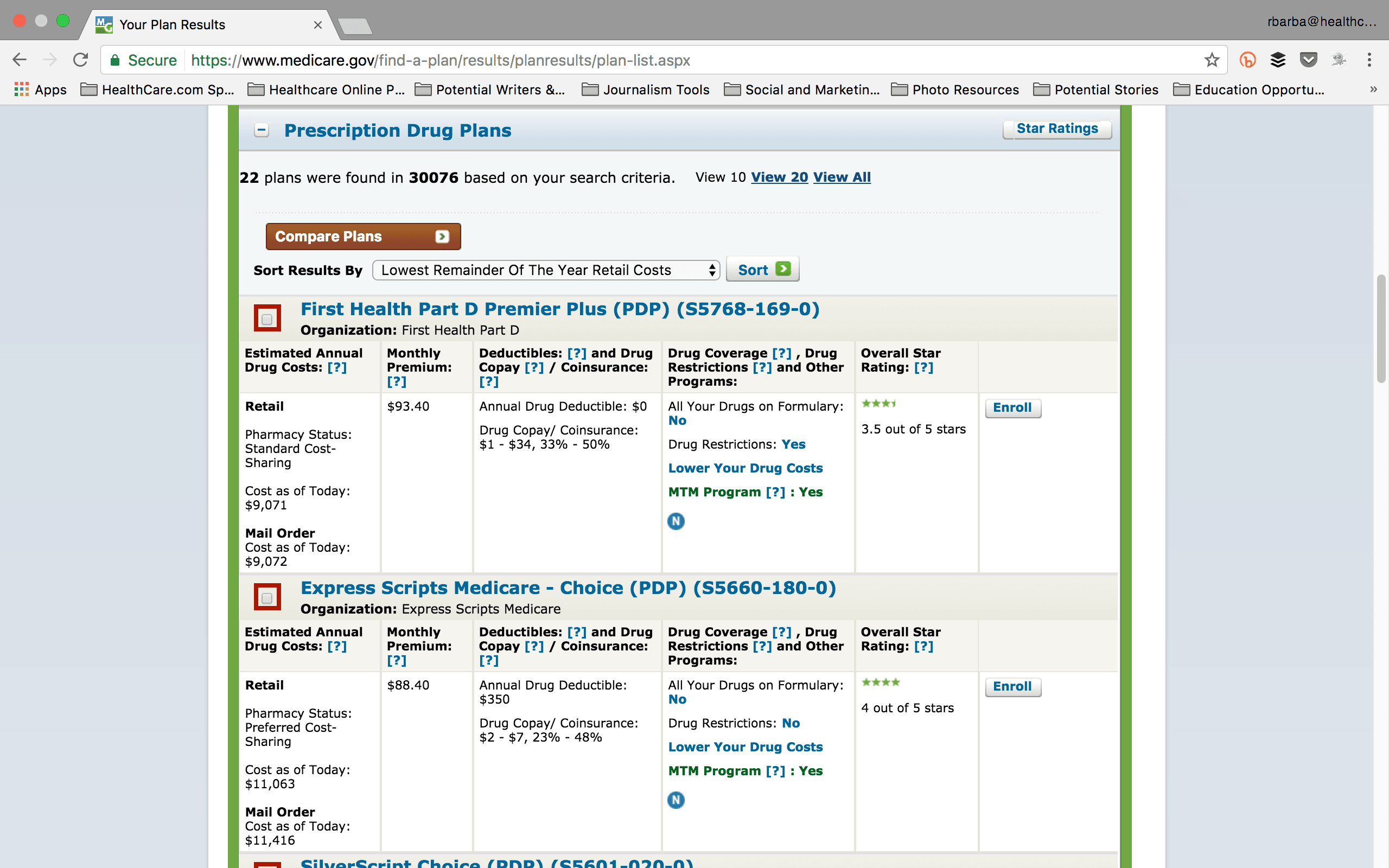This screenshot has width=1389, height=868.
Task: Open Healthcare Online P... bookmark folder
Action: coord(326,90)
